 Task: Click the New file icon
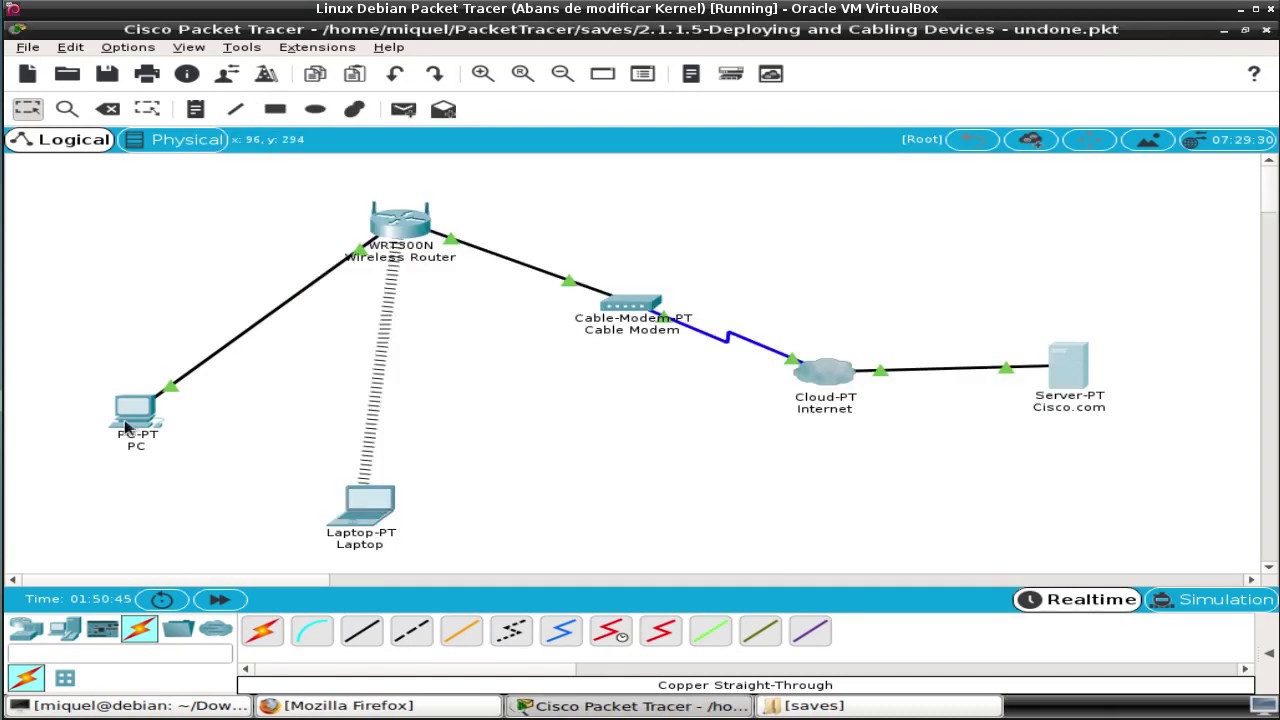tap(27, 74)
